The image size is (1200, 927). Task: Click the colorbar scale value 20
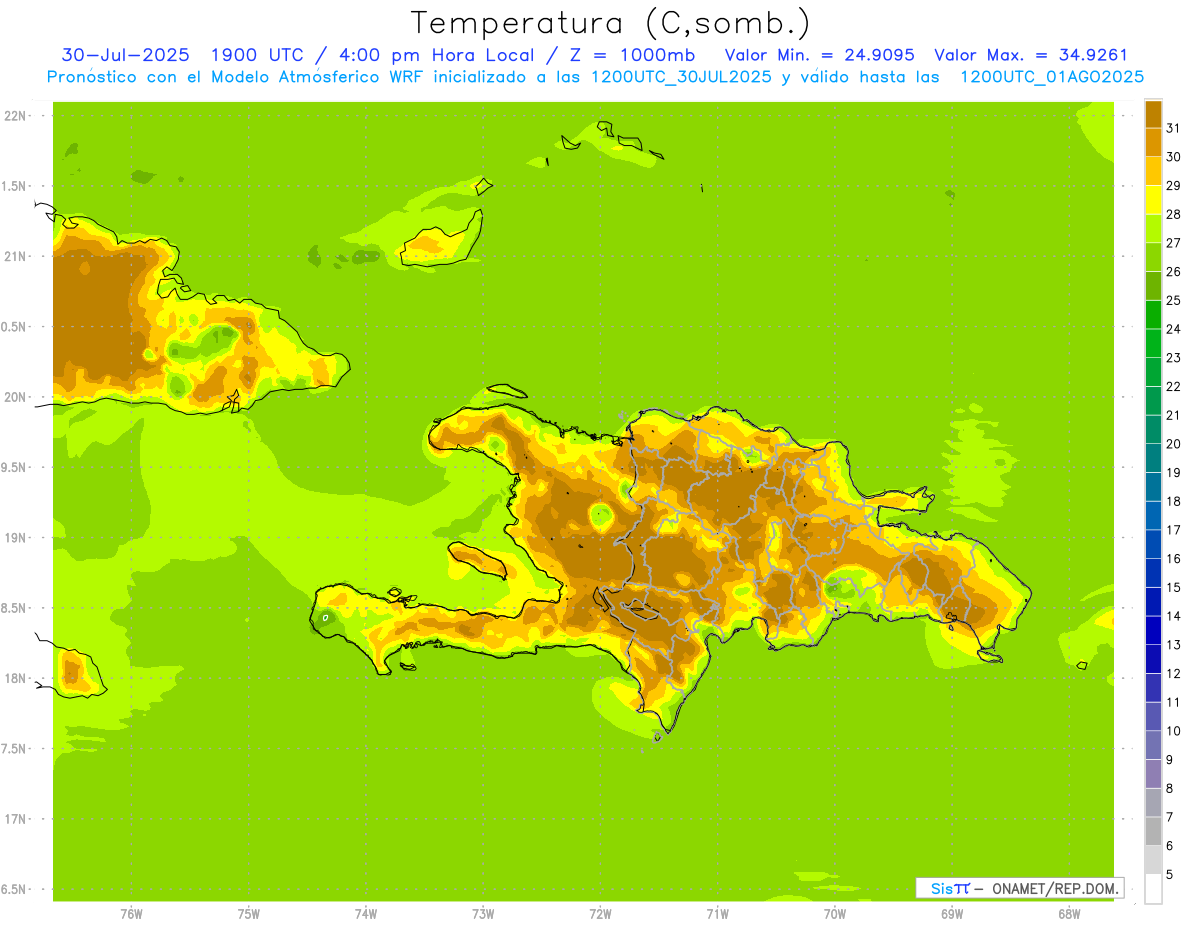pyautogui.click(x=1173, y=444)
